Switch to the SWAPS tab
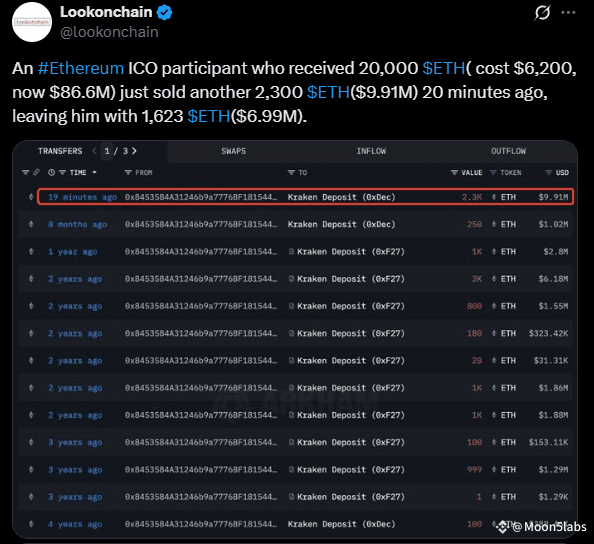This screenshot has width=594, height=544. 234,151
